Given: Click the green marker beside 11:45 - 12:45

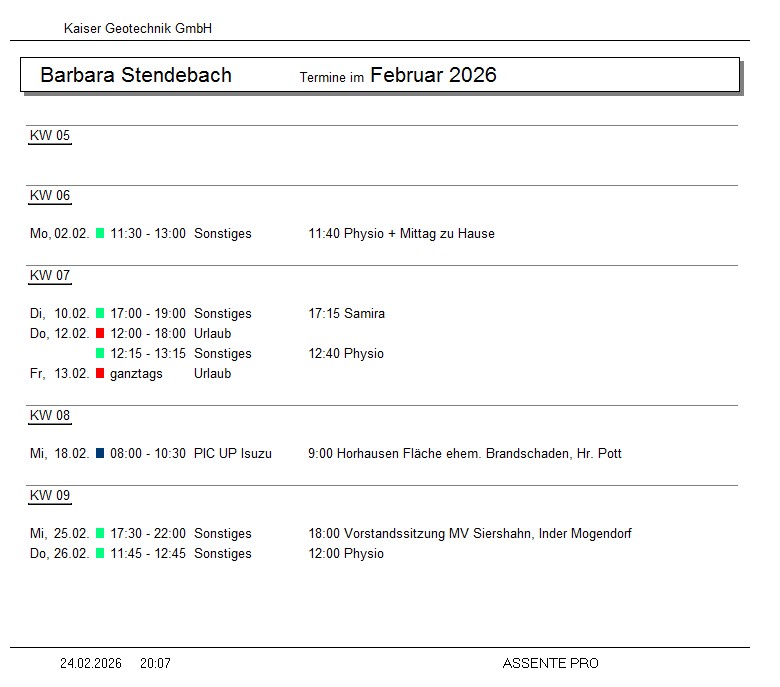Looking at the screenshot, I should point(100,554).
